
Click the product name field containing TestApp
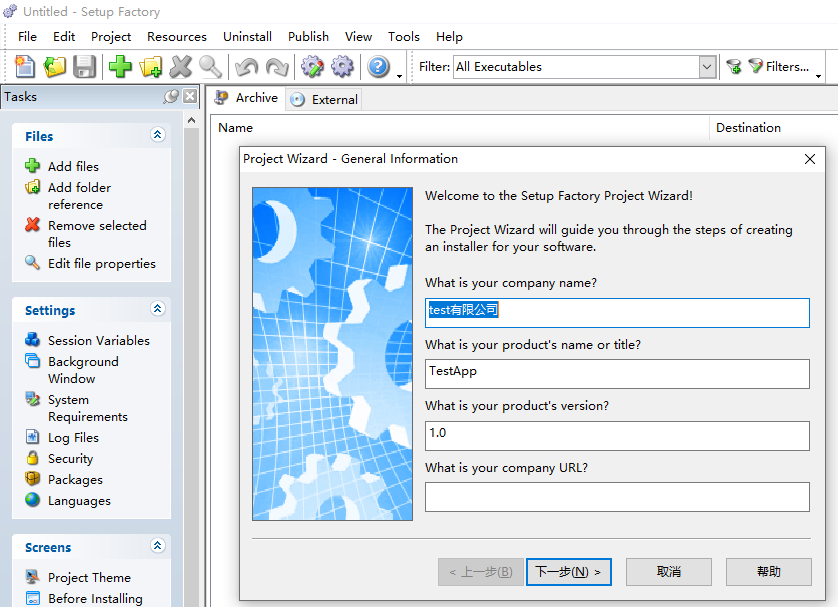(x=617, y=373)
